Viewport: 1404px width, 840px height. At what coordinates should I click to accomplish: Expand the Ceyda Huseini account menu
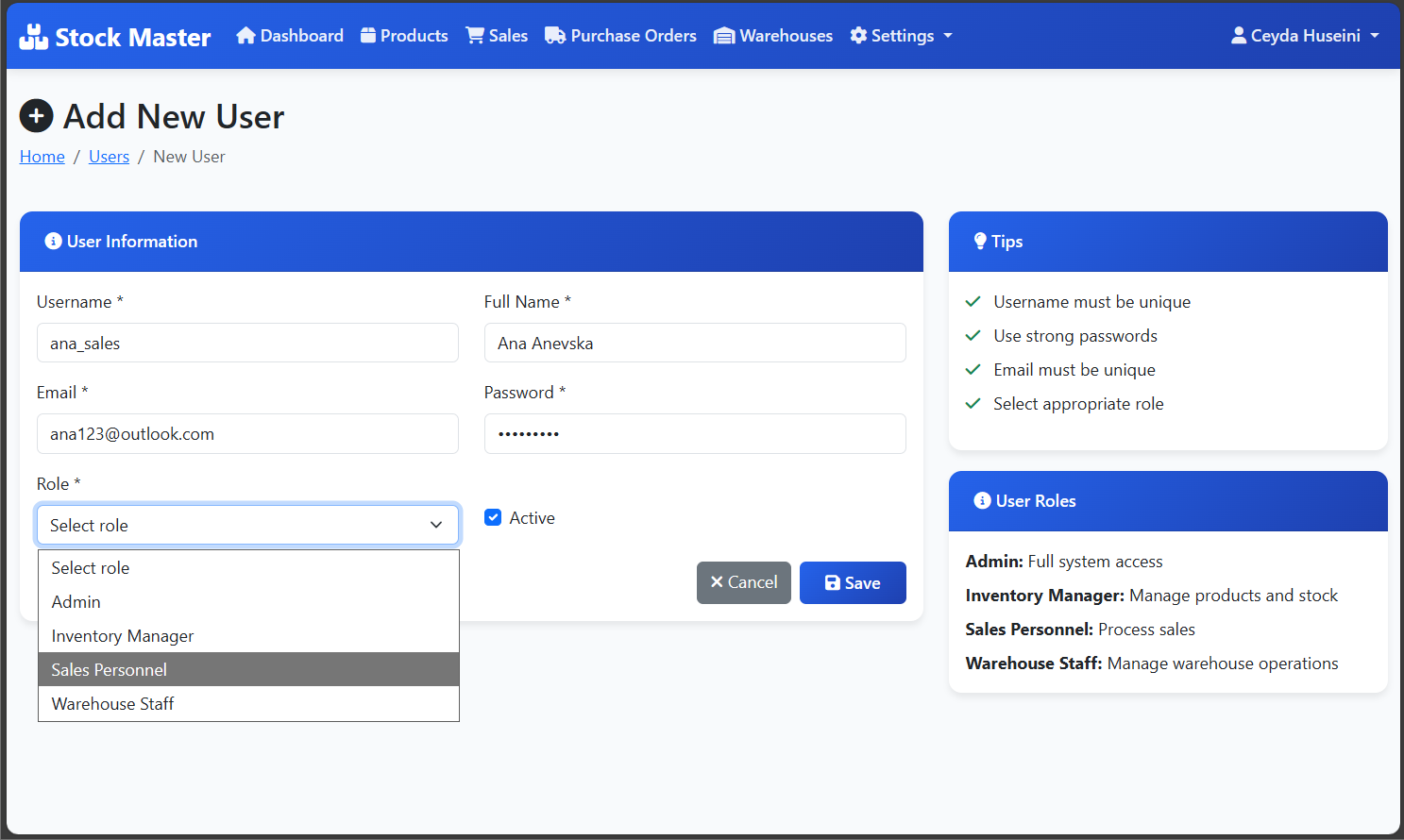pos(1306,36)
